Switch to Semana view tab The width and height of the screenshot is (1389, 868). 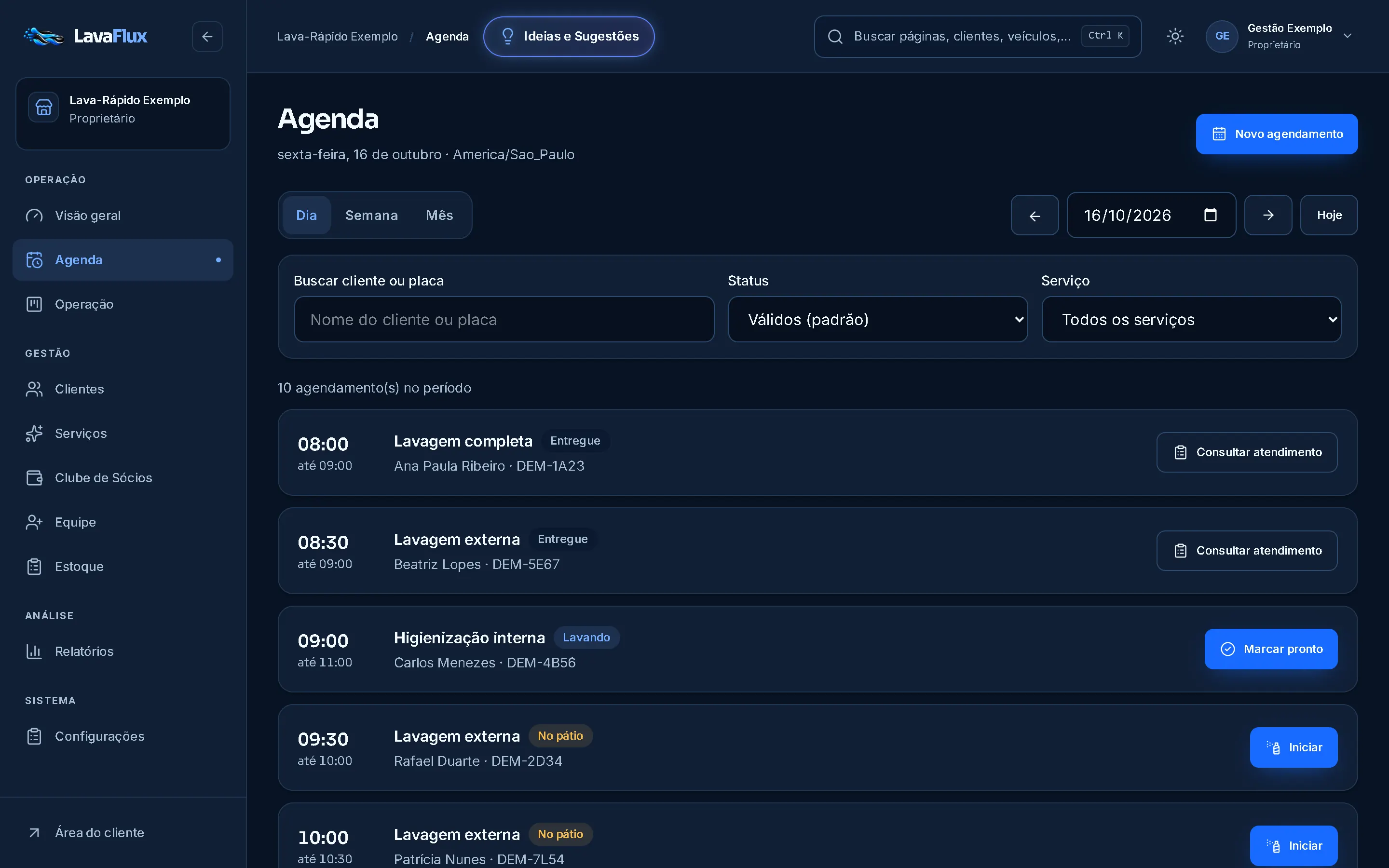(x=371, y=215)
